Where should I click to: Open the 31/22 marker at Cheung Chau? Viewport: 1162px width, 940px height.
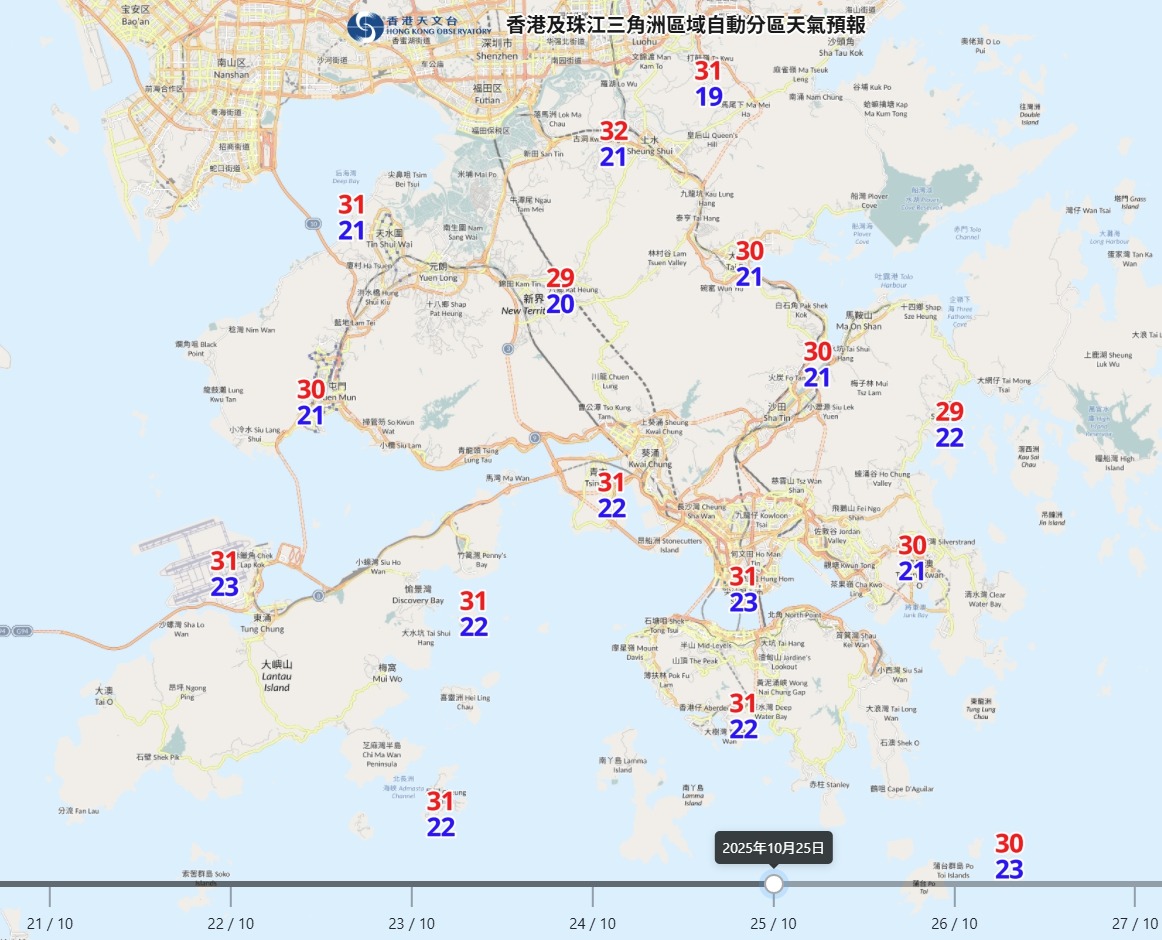[x=441, y=814]
